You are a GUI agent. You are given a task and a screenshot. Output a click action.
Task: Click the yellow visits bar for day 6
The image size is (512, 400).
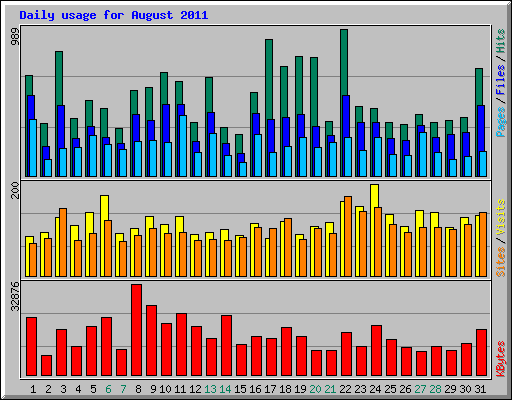point(104,208)
